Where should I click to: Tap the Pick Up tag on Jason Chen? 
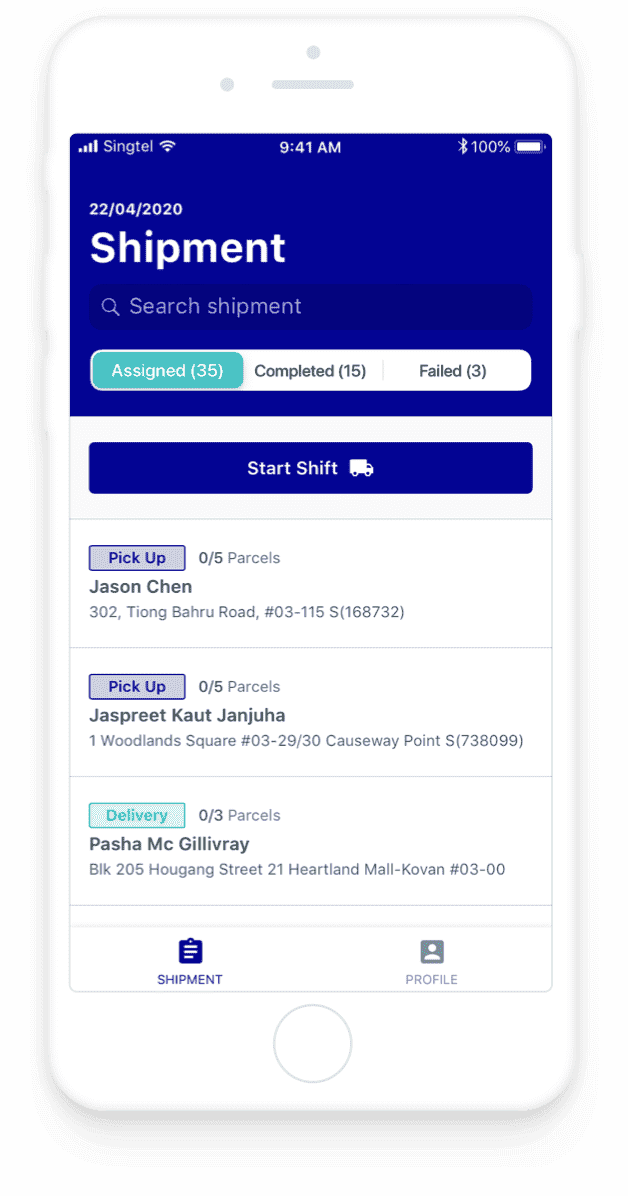tap(137, 558)
